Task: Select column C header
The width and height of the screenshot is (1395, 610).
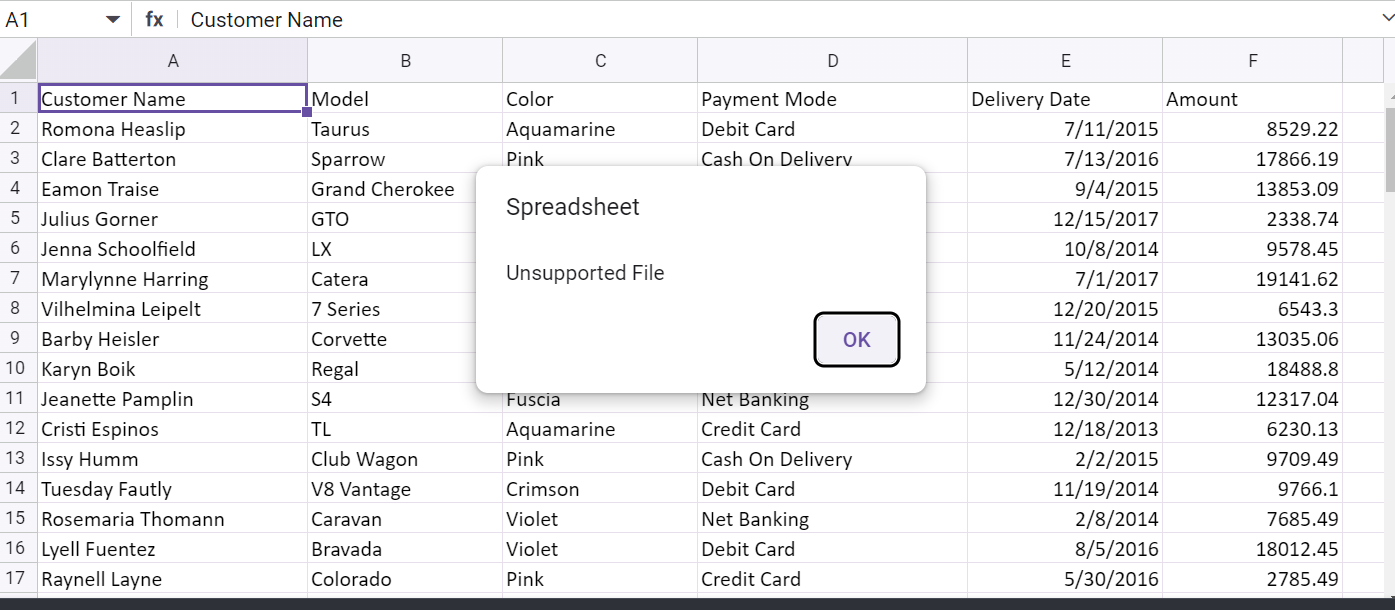Action: [x=600, y=61]
